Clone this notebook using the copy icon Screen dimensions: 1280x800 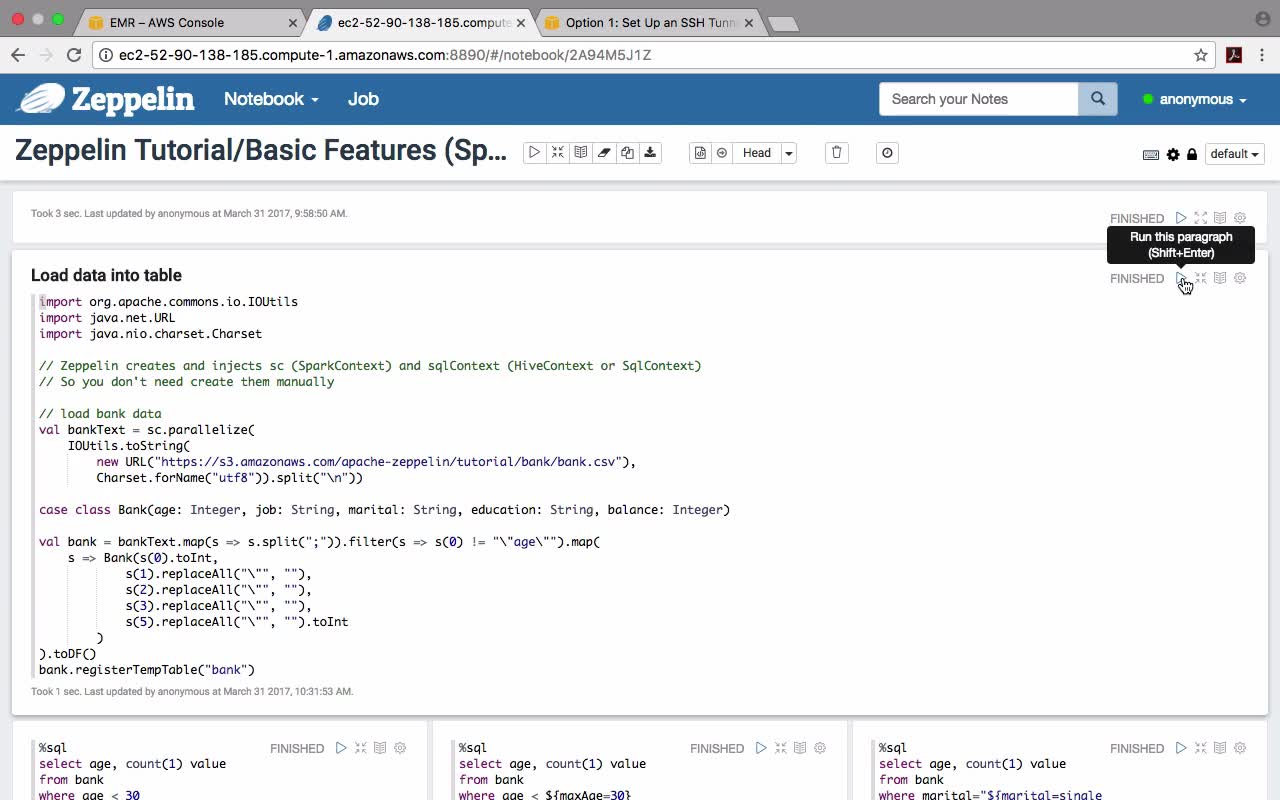pyautogui.click(x=627, y=153)
